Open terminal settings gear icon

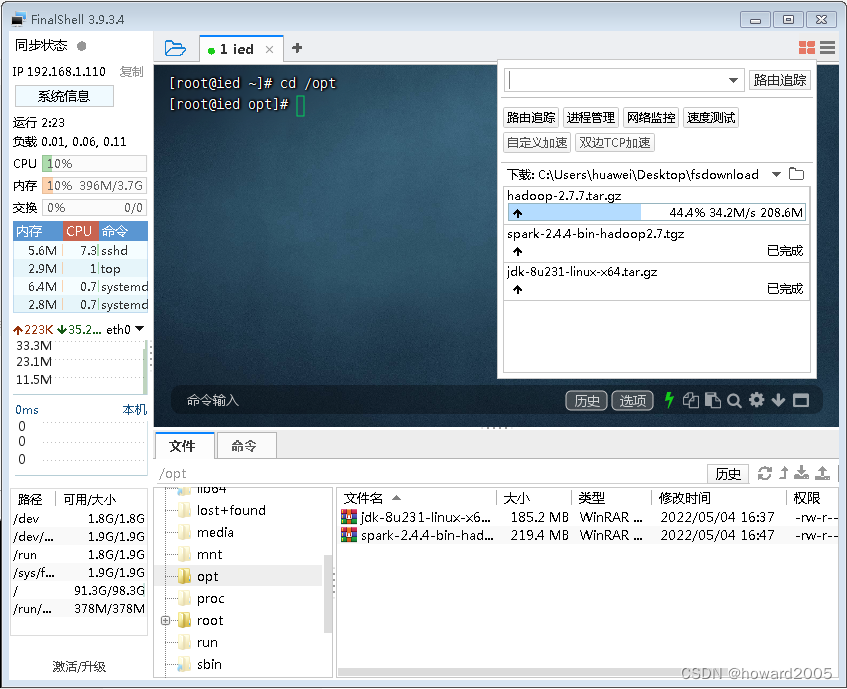tap(756, 400)
